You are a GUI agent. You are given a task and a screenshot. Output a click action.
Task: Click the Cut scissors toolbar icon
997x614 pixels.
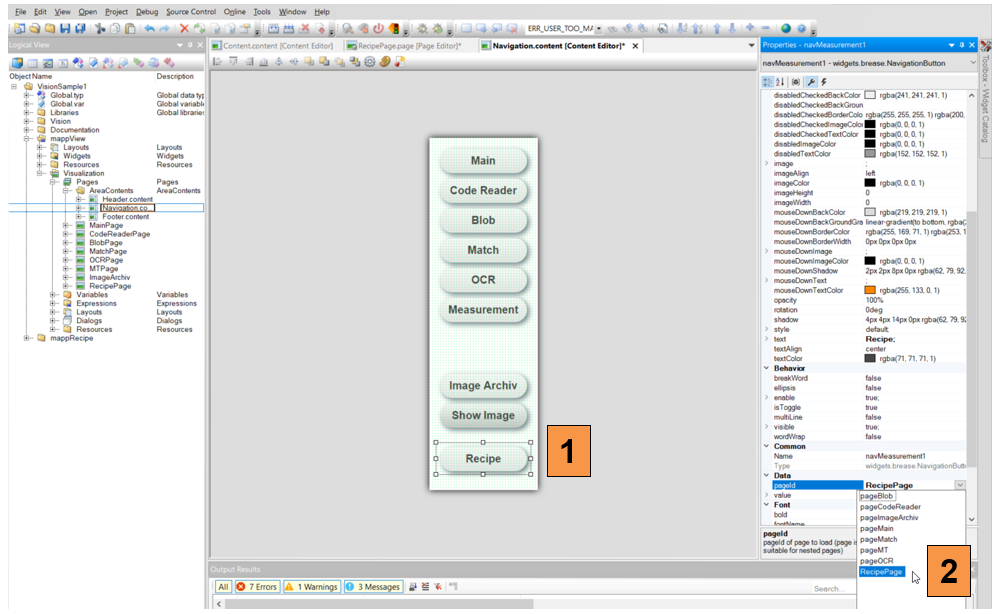coord(101,29)
